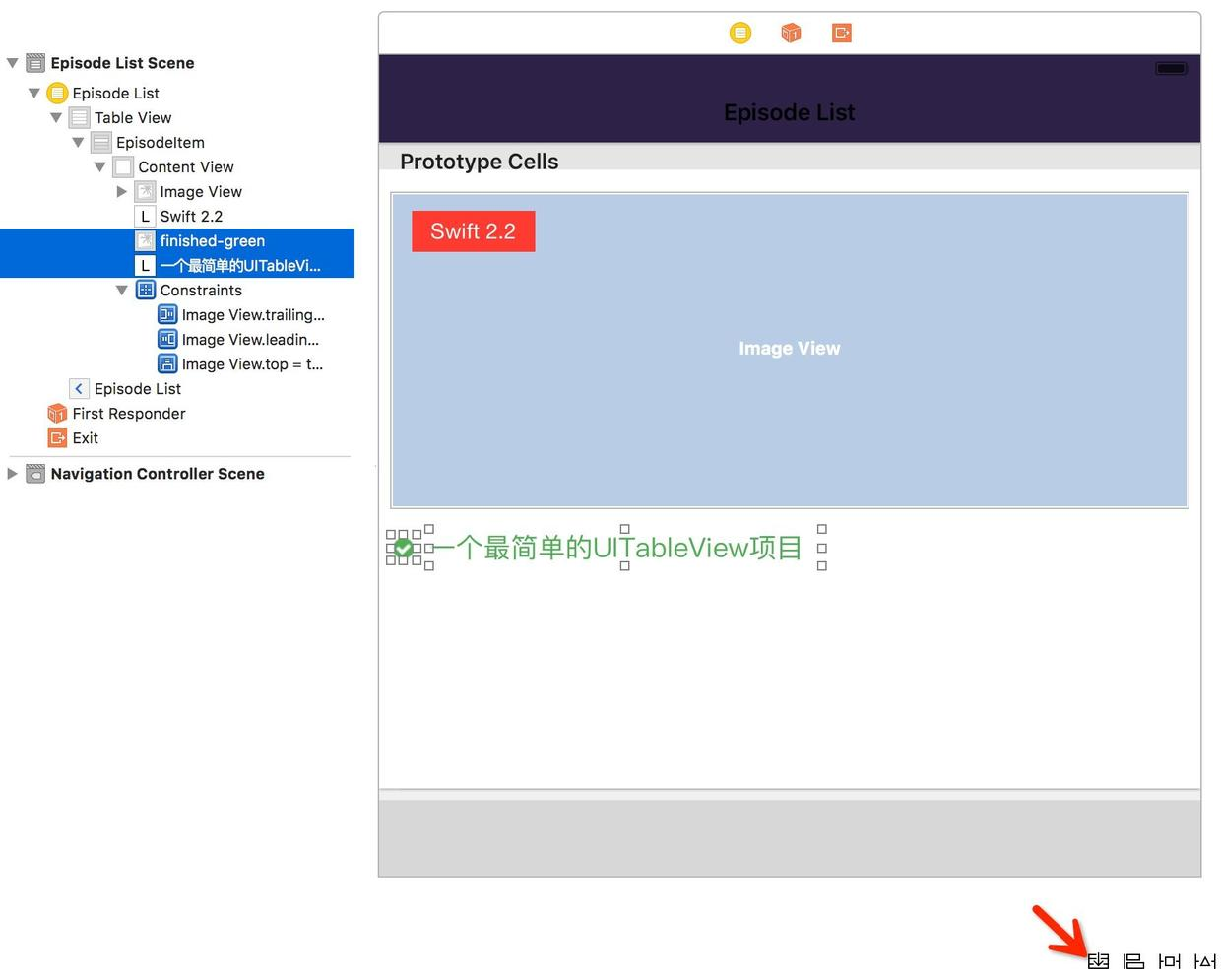Screen dimensions: 1221x980
Task: Select the green checkmark image on canvas
Action: point(404,548)
